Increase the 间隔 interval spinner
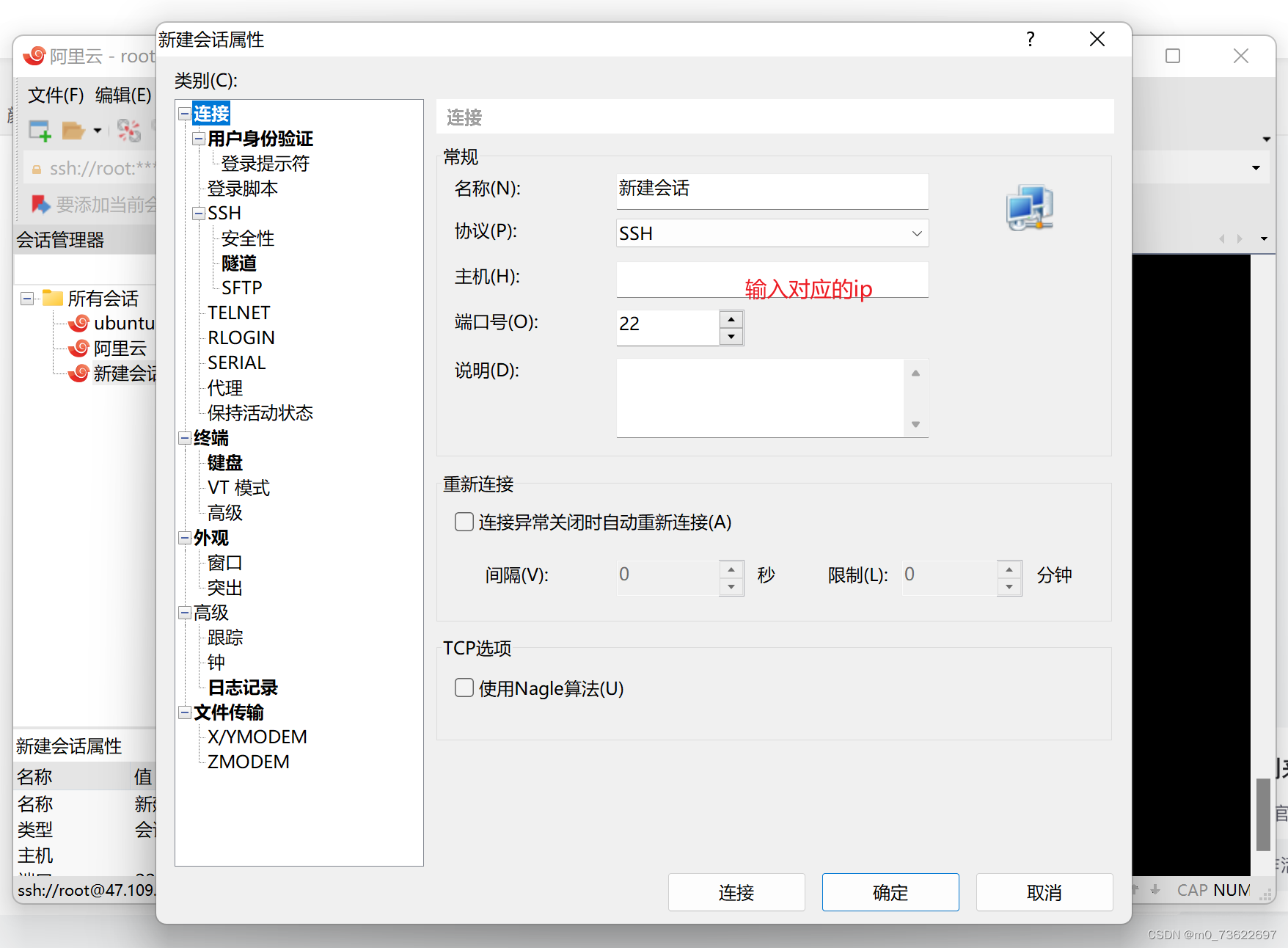 click(731, 569)
